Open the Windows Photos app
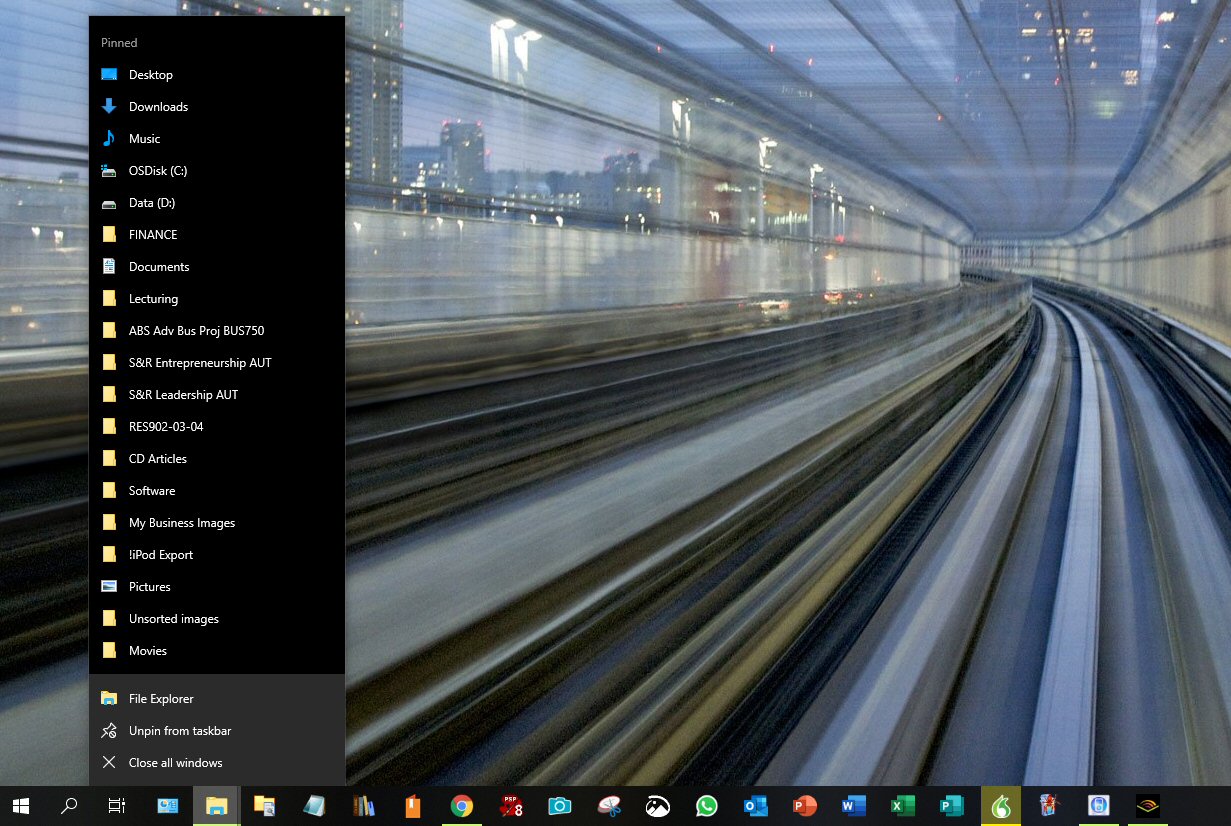1231x826 pixels. pos(657,806)
